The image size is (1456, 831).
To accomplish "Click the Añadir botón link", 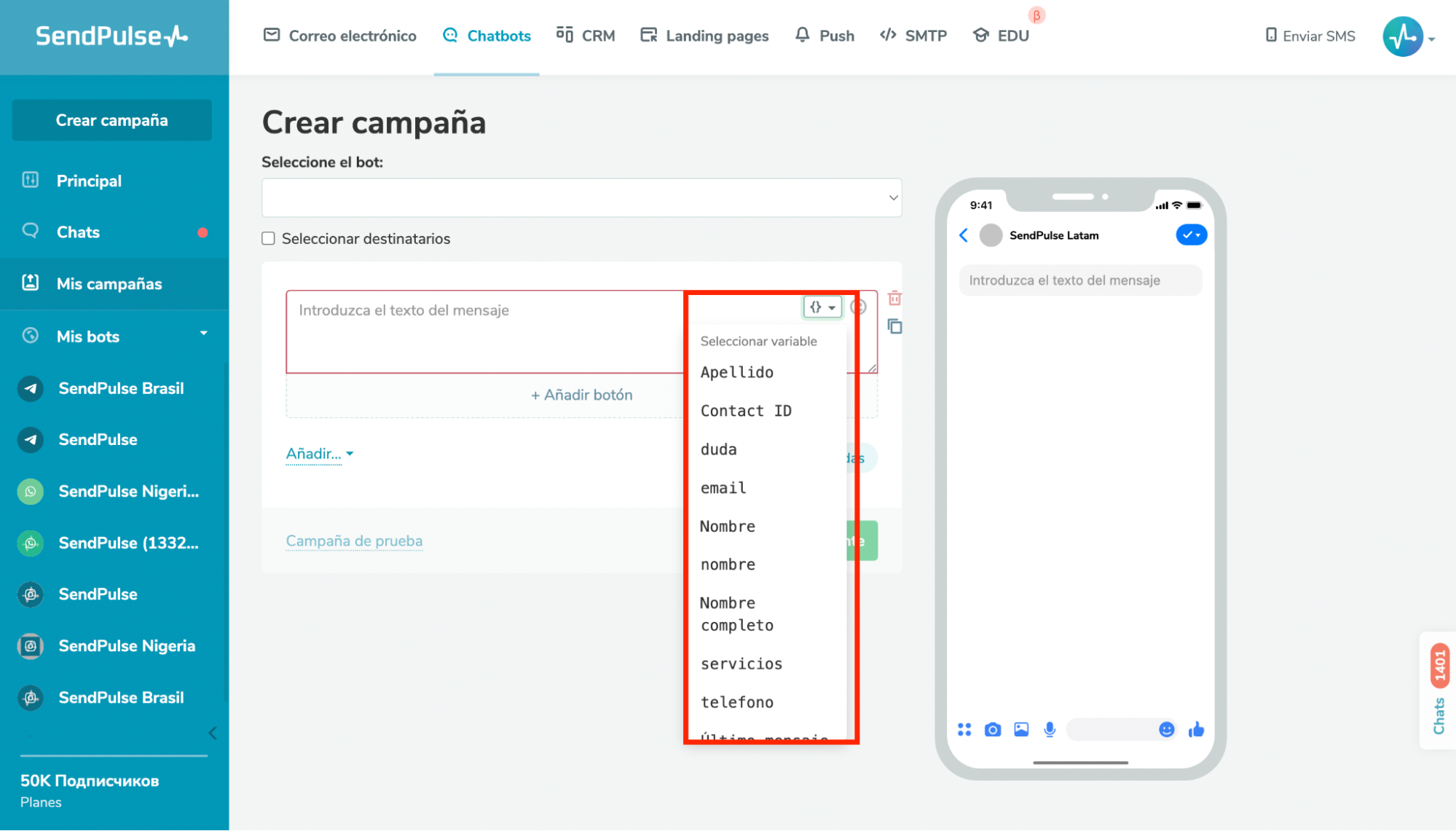I will pyautogui.click(x=582, y=395).
